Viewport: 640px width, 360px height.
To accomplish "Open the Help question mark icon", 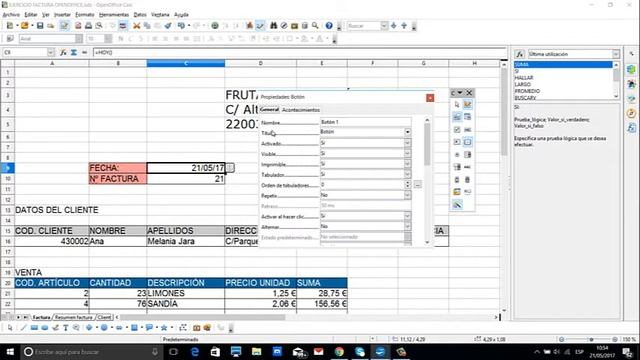I will (329, 26).
